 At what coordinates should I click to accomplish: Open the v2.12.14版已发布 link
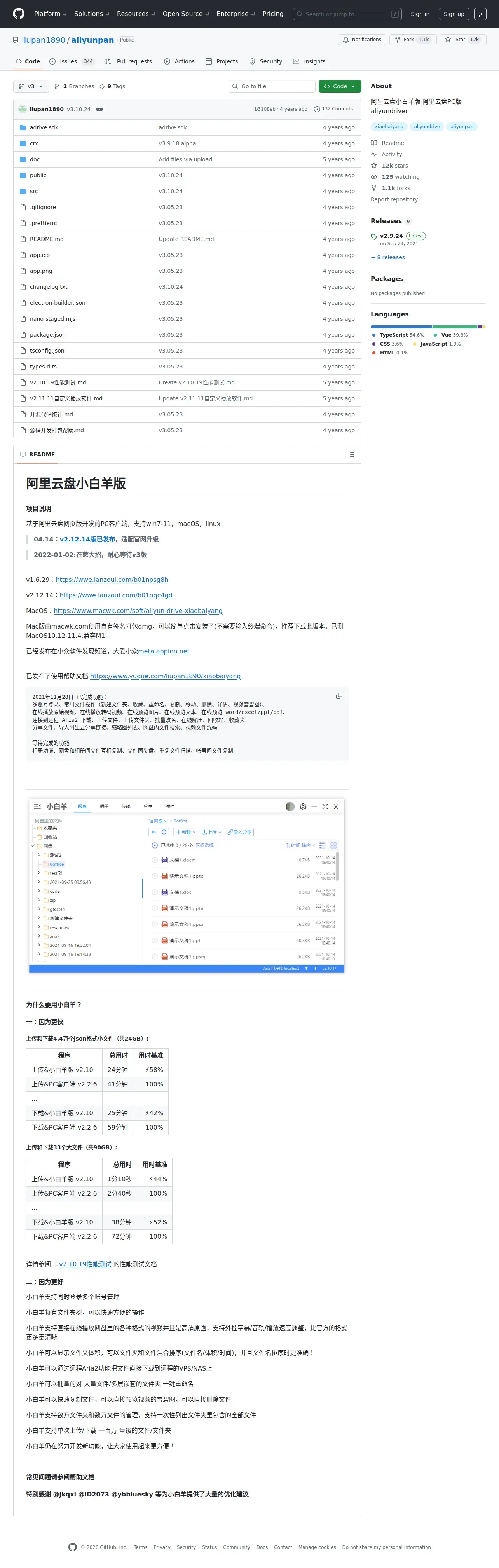(87, 539)
